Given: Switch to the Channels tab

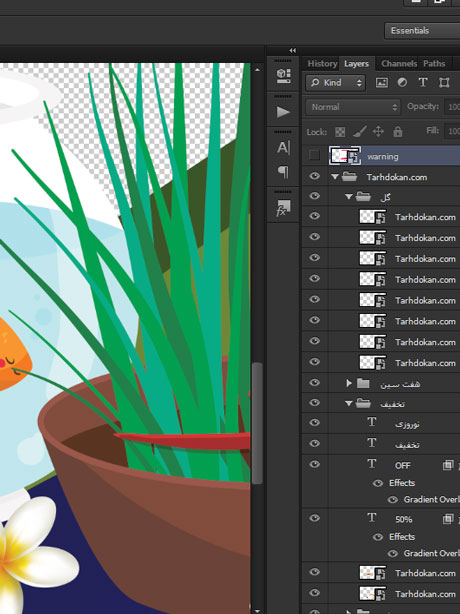Looking at the screenshot, I should [399, 63].
